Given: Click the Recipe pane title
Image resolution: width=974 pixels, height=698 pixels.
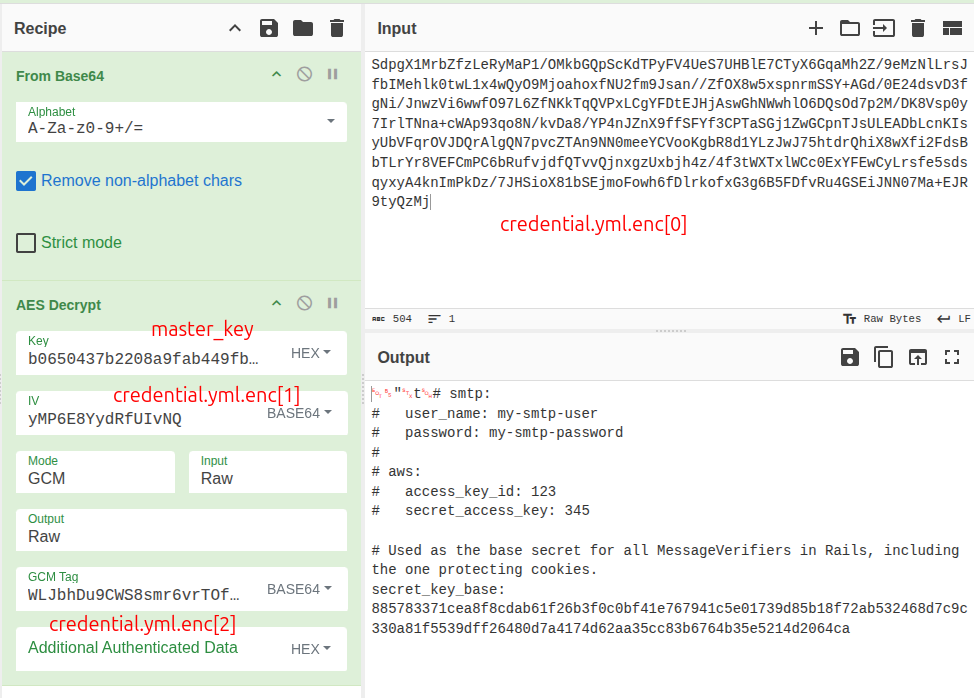Looking at the screenshot, I should click(x=40, y=29).
